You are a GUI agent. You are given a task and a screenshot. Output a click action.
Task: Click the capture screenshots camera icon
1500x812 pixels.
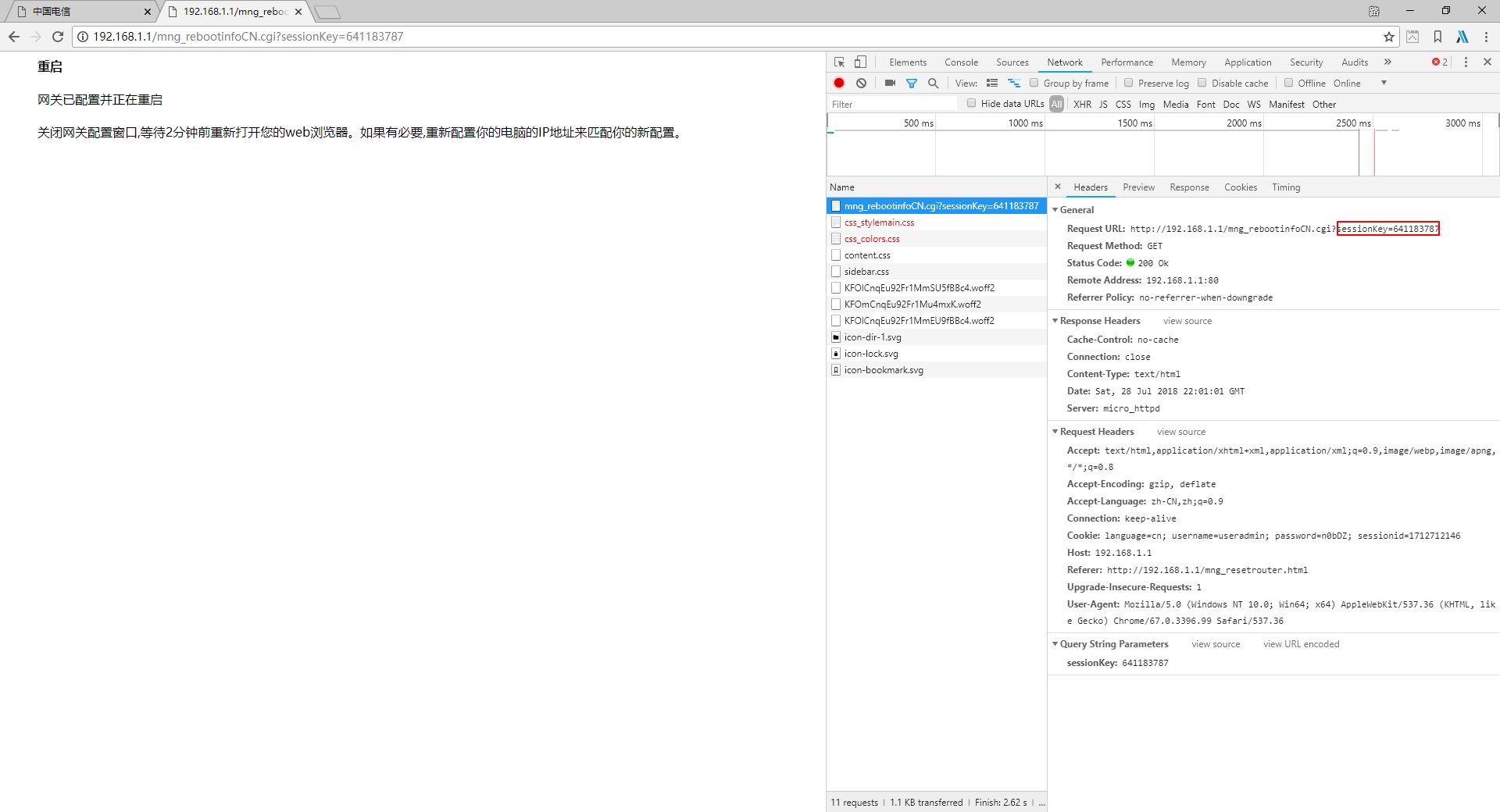coord(890,84)
